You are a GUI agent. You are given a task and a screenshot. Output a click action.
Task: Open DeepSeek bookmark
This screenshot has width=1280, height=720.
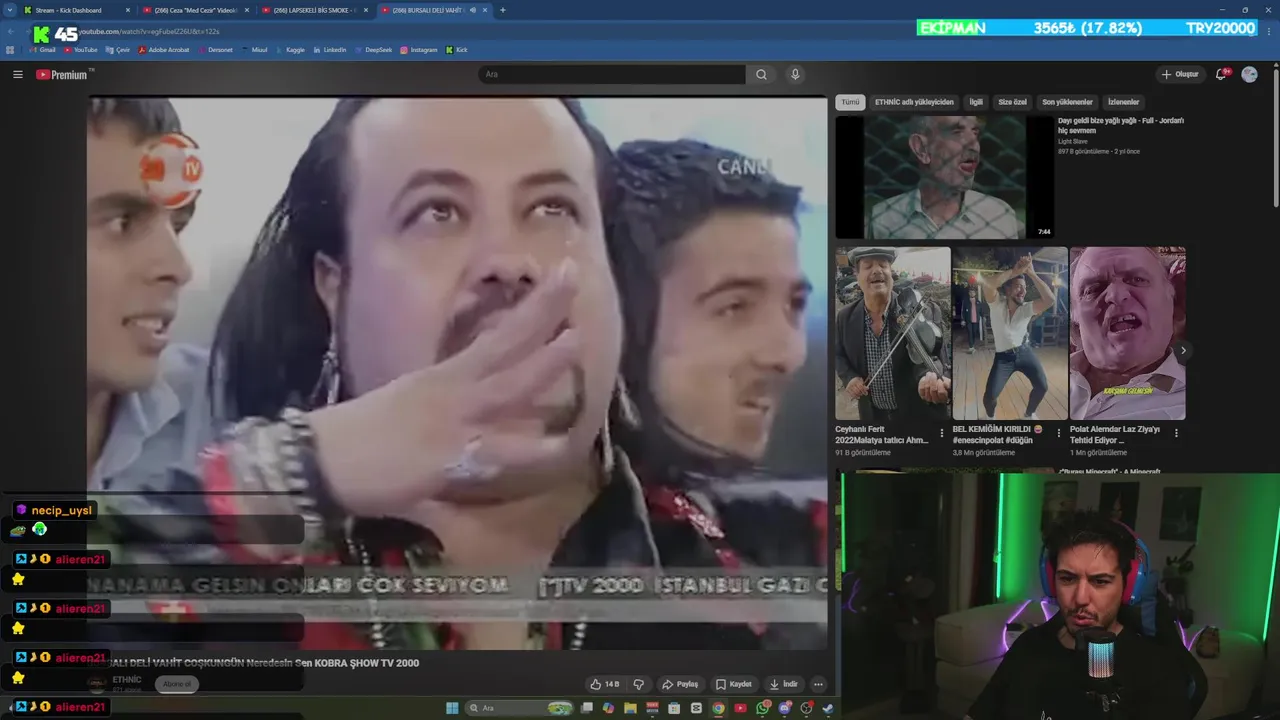(373, 49)
